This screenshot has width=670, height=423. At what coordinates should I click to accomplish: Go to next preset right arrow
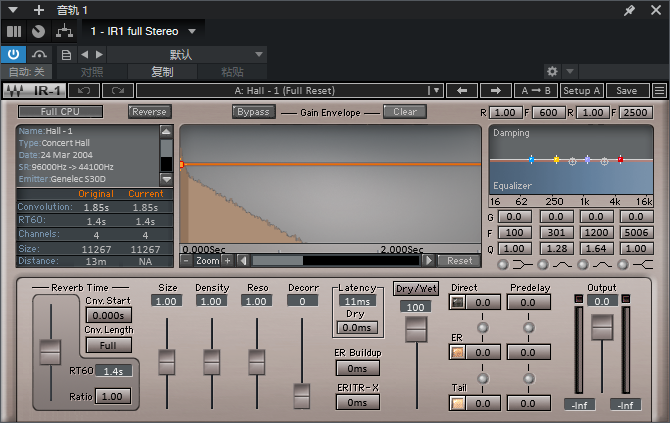99,54
